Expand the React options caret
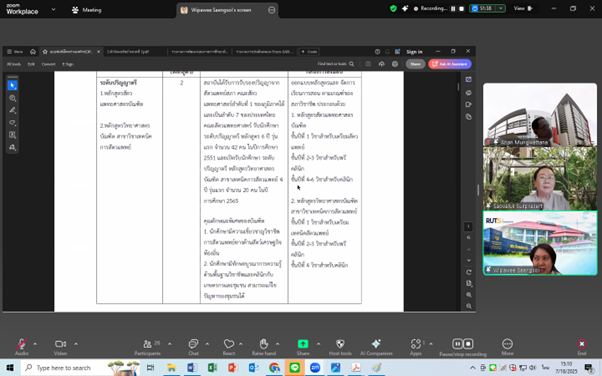Screen dimensions: 602x376 click(x=241, y=344)
